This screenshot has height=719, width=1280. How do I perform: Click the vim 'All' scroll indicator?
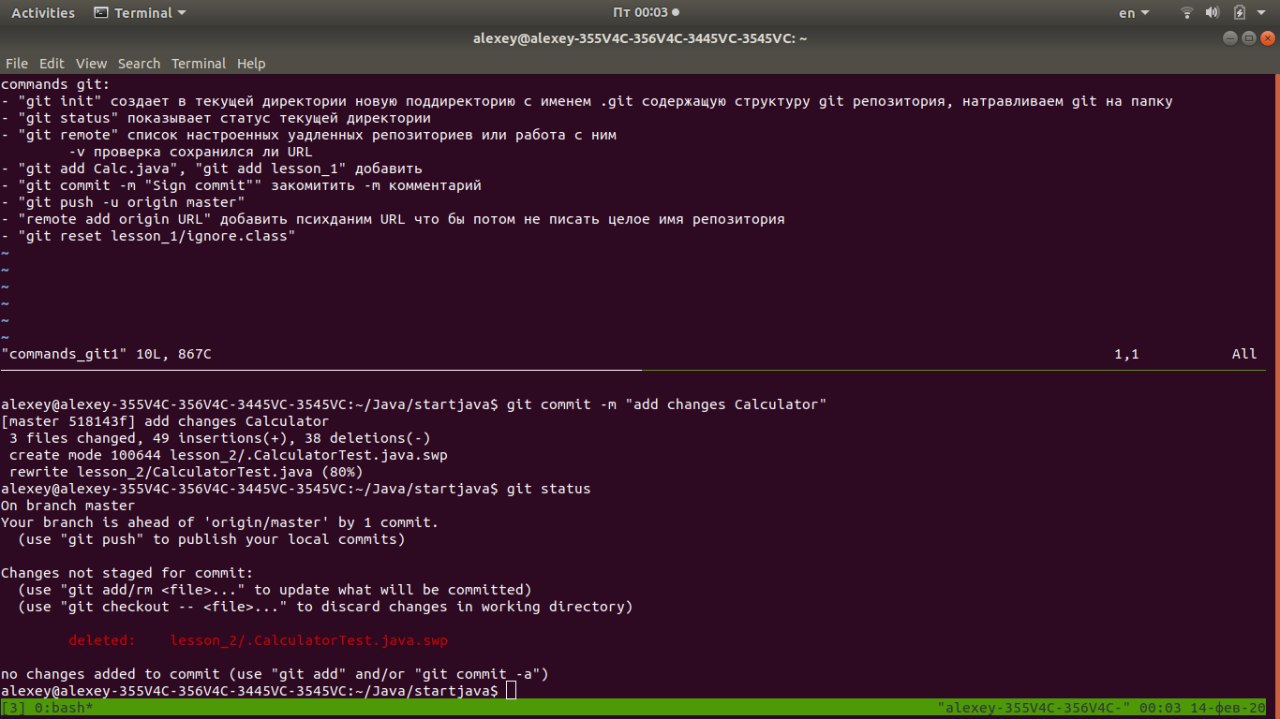click(x=1244, y=354)
